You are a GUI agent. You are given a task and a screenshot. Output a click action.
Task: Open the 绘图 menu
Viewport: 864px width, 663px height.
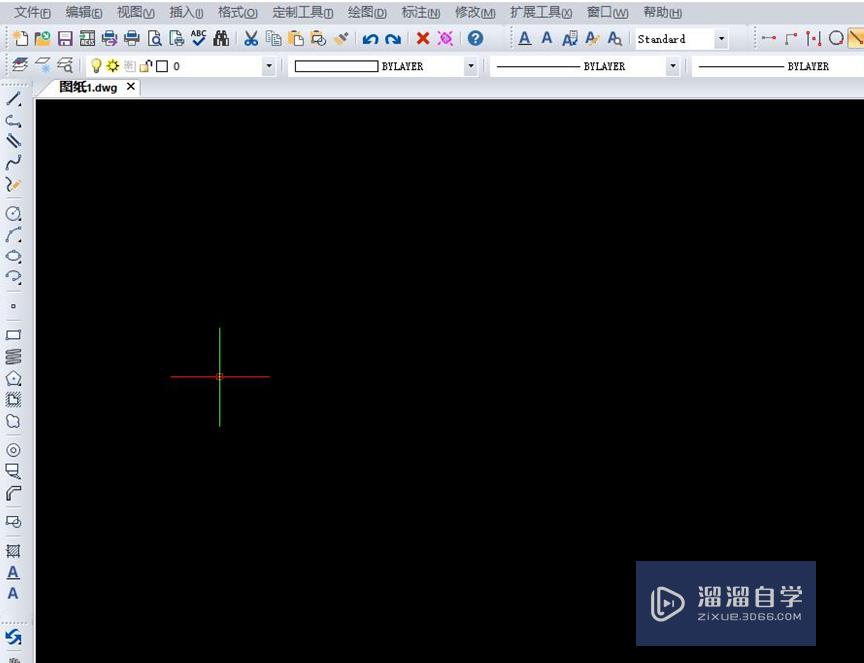[366, 12]
